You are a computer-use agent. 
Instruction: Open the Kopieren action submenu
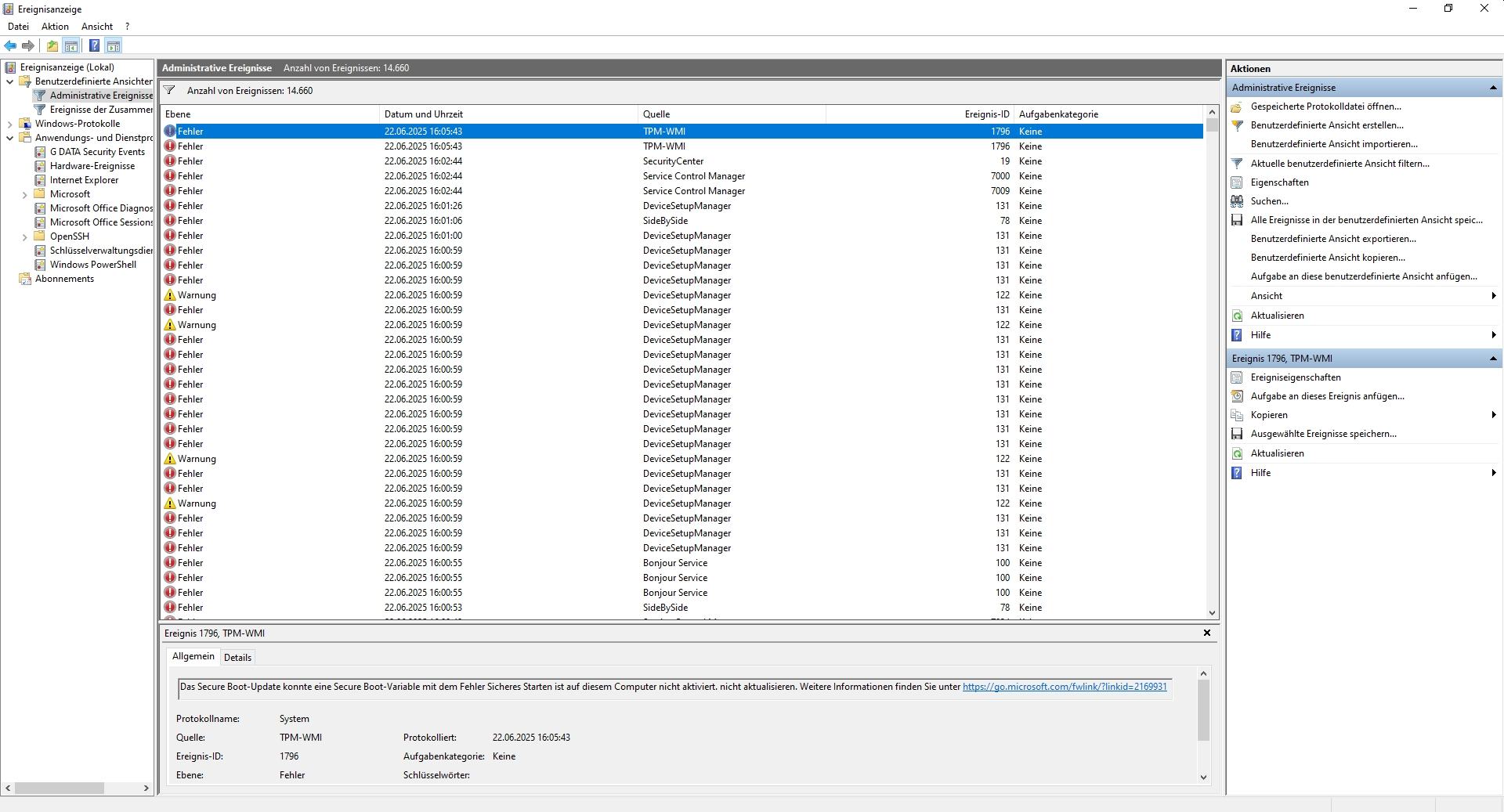point(1269,415)
